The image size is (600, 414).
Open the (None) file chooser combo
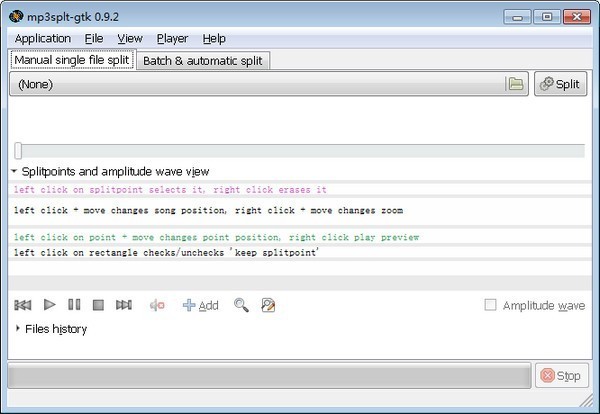[x=269, y=84]
